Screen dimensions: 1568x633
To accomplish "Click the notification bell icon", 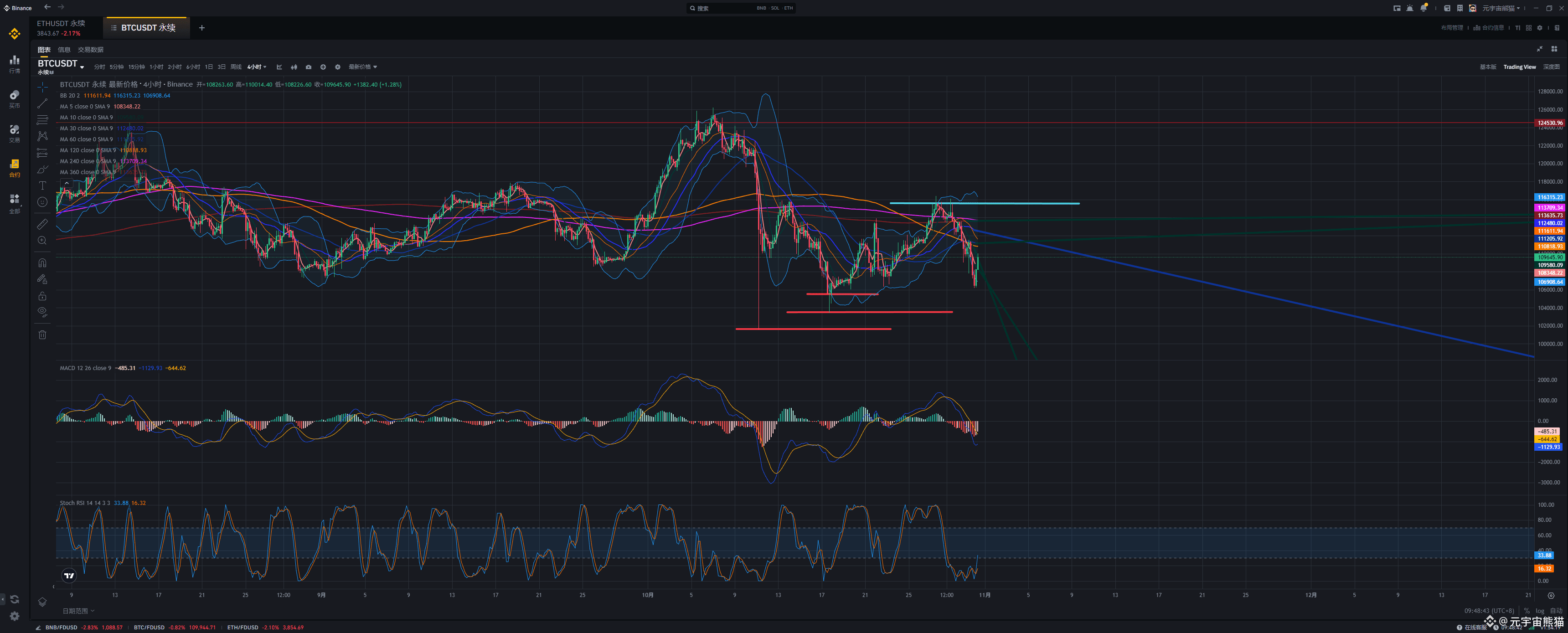I will point(1424,8).
